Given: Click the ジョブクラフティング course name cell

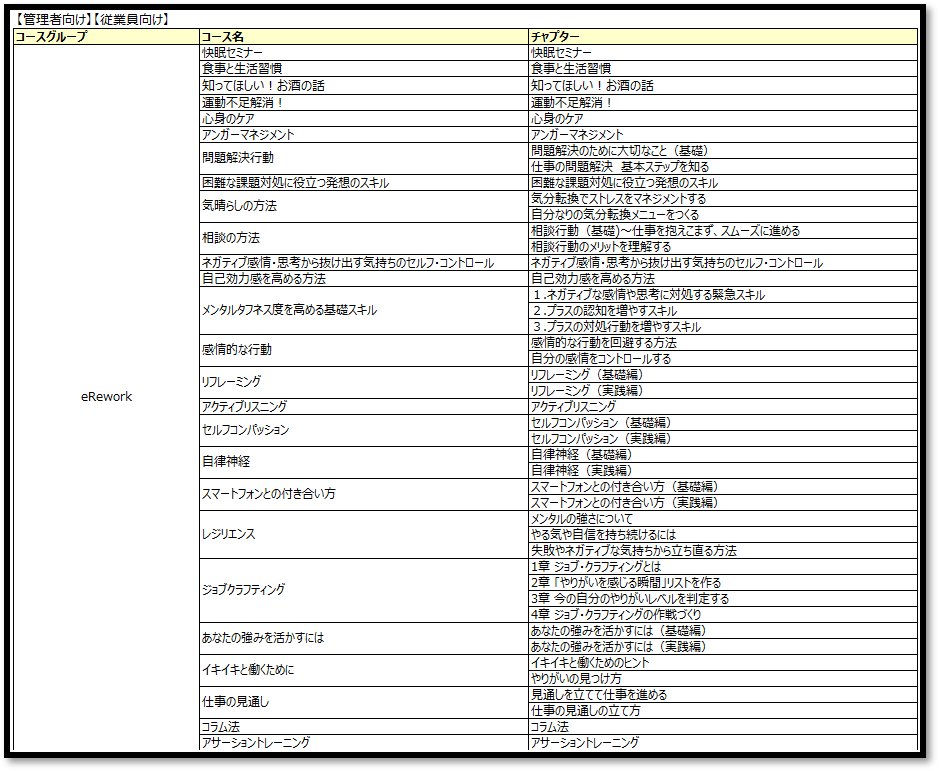Looking at the screenshot, I should 243,590.
